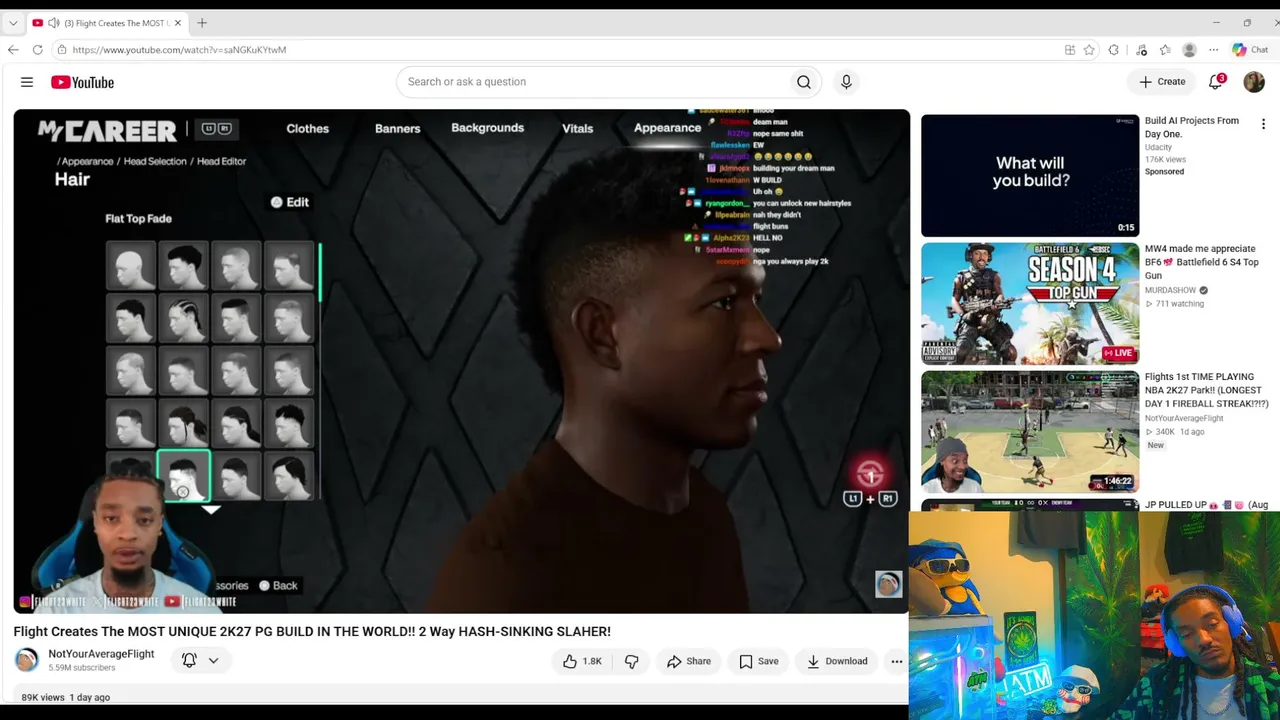Open the NBA 2K27 Park video thumbnail
Screen dimensions: 1280x720
(x=1030, y=432)
